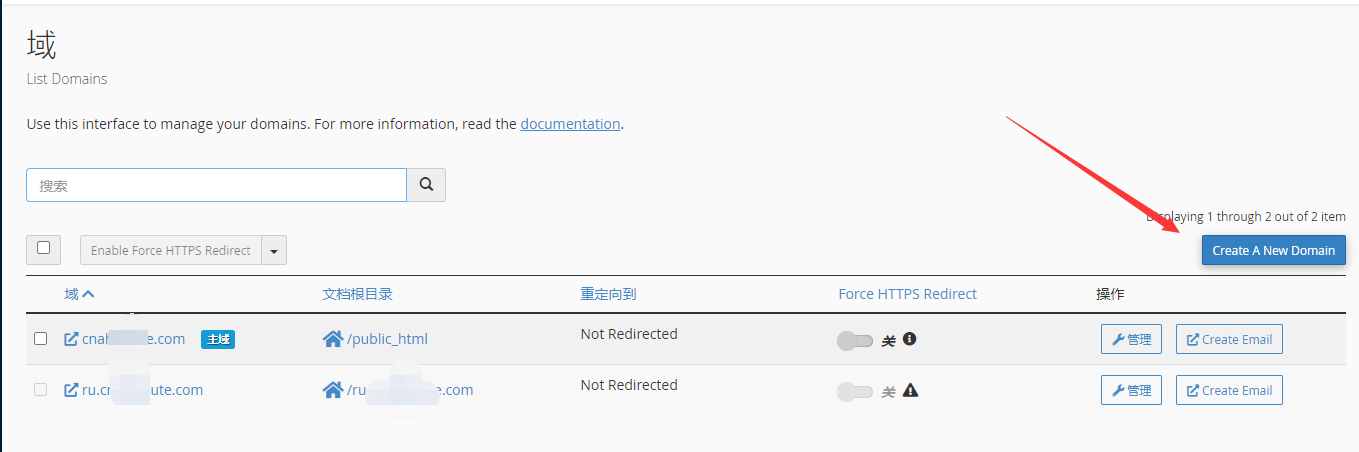Click the info circle icon in first row
1359x452 pixels.
pos(909,339)
